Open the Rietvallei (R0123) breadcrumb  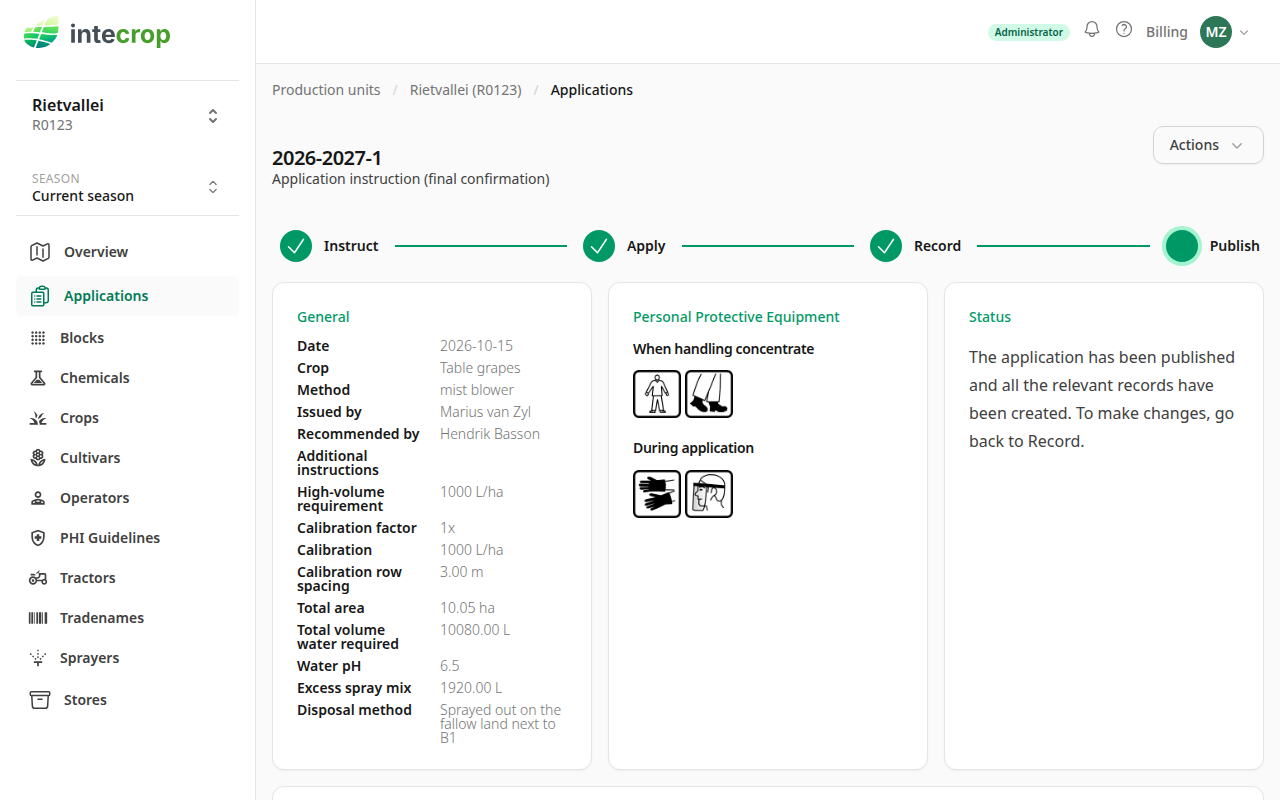click(x=466, y=90)
